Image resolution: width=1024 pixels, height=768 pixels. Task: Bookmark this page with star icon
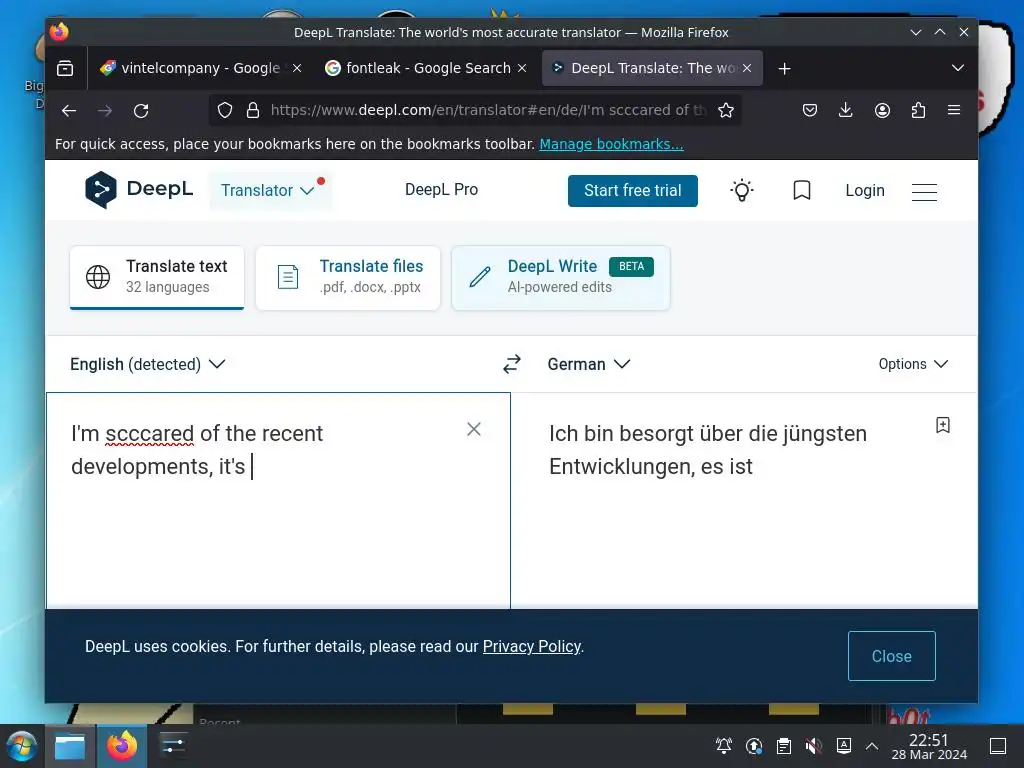(726, 110)
